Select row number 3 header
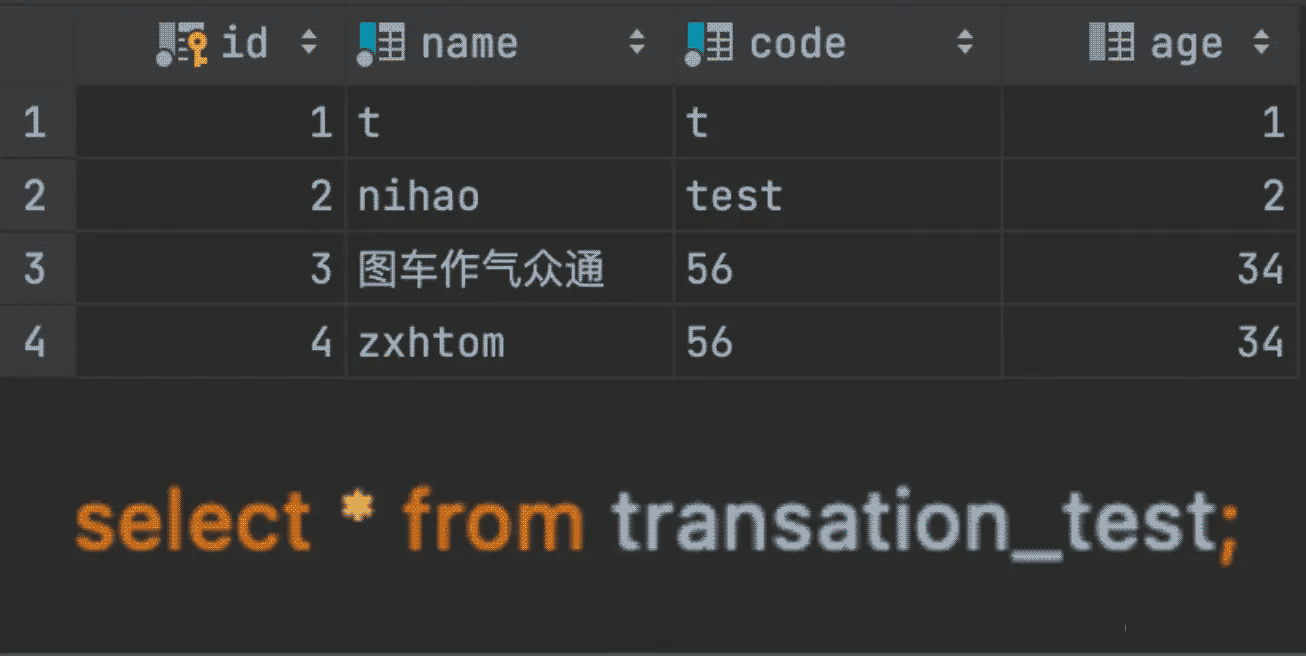1306x656 pixels. click(35, 268)
